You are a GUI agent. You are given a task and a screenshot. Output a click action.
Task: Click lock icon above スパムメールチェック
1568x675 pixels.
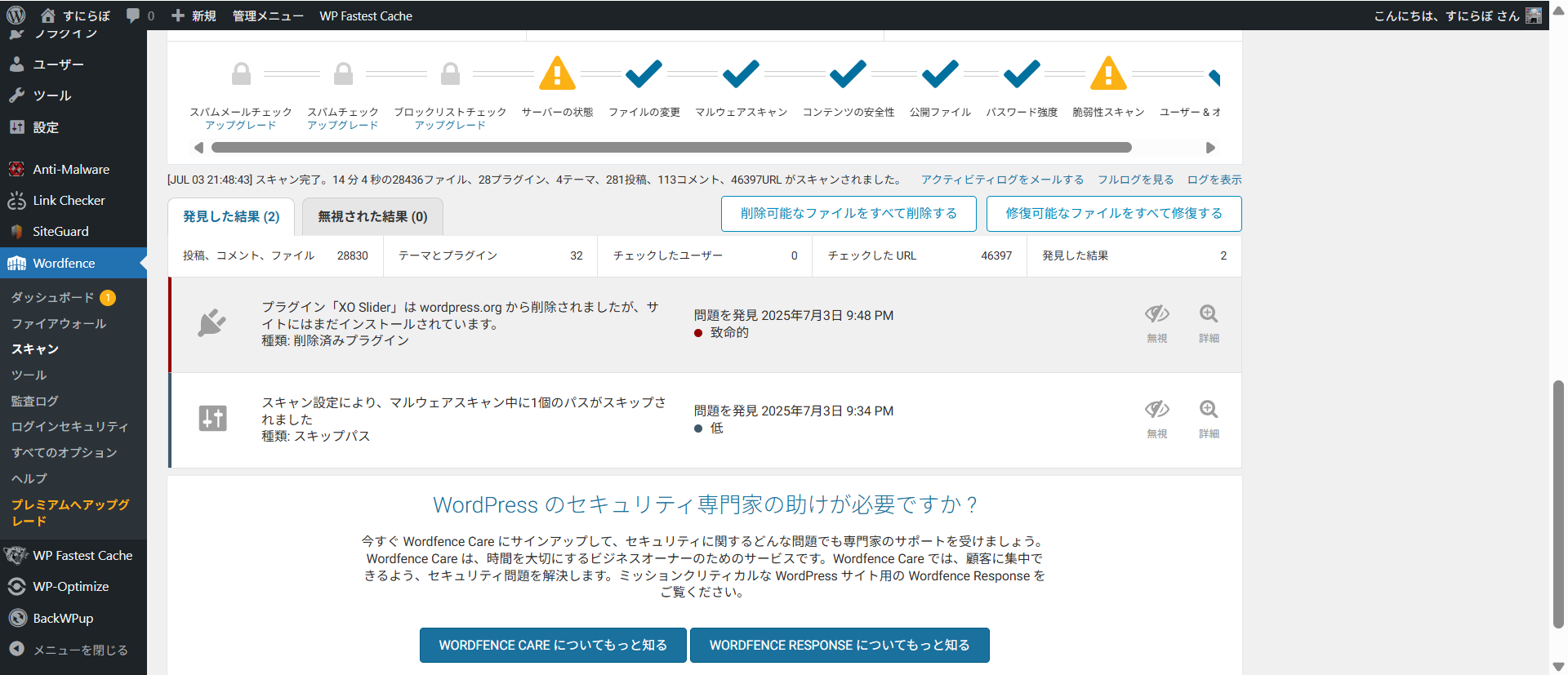tap(241, 73)
